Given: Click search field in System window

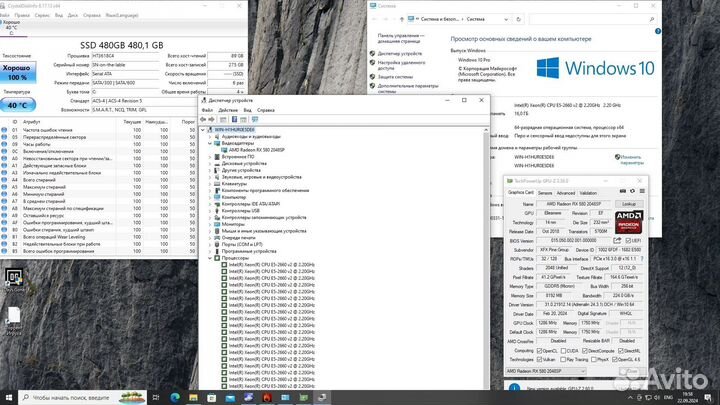Looking at the screenshot, I should point(593,19).
